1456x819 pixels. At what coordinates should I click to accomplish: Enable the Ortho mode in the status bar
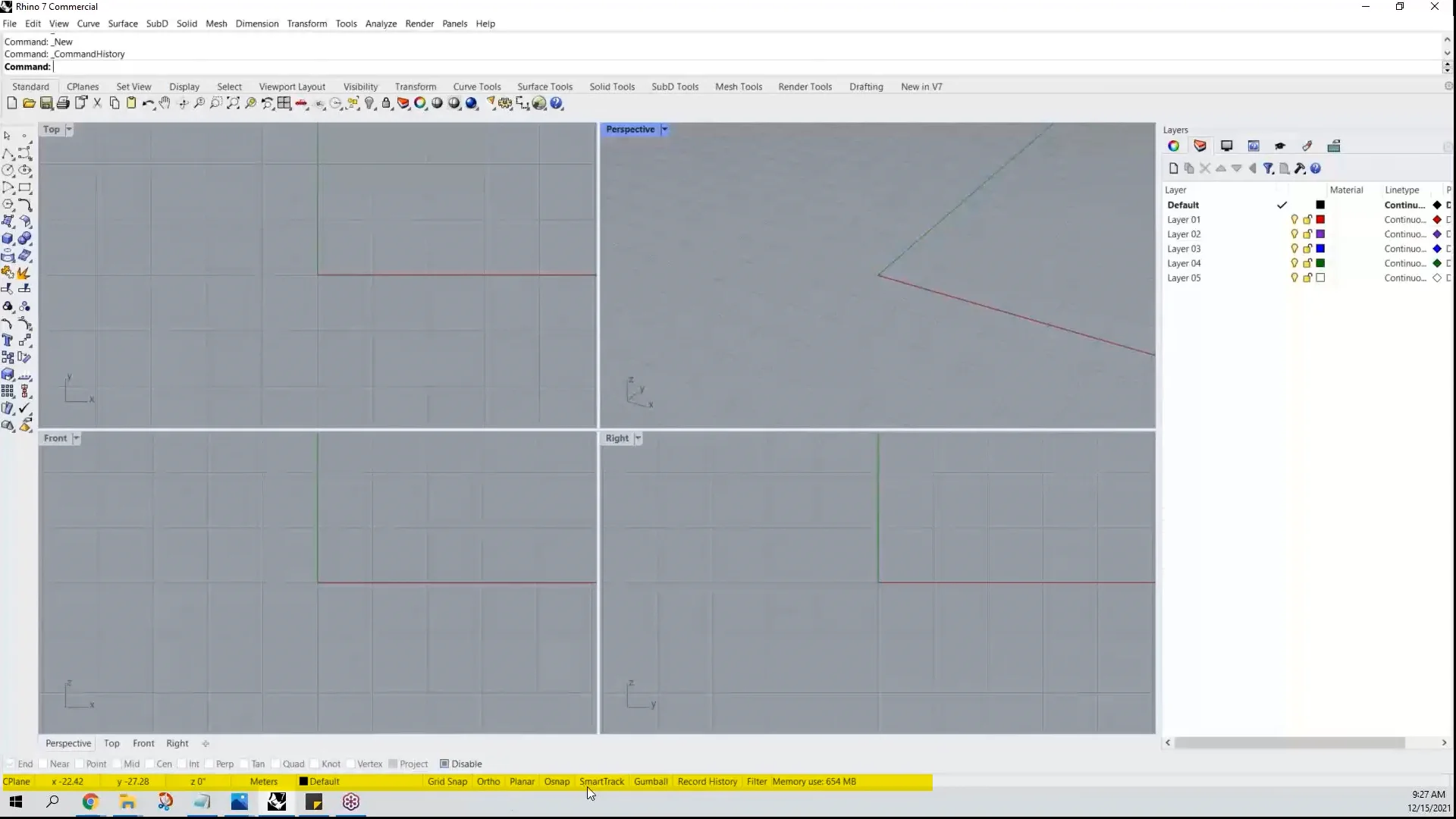pyautogui.click(x=488, y=781)
